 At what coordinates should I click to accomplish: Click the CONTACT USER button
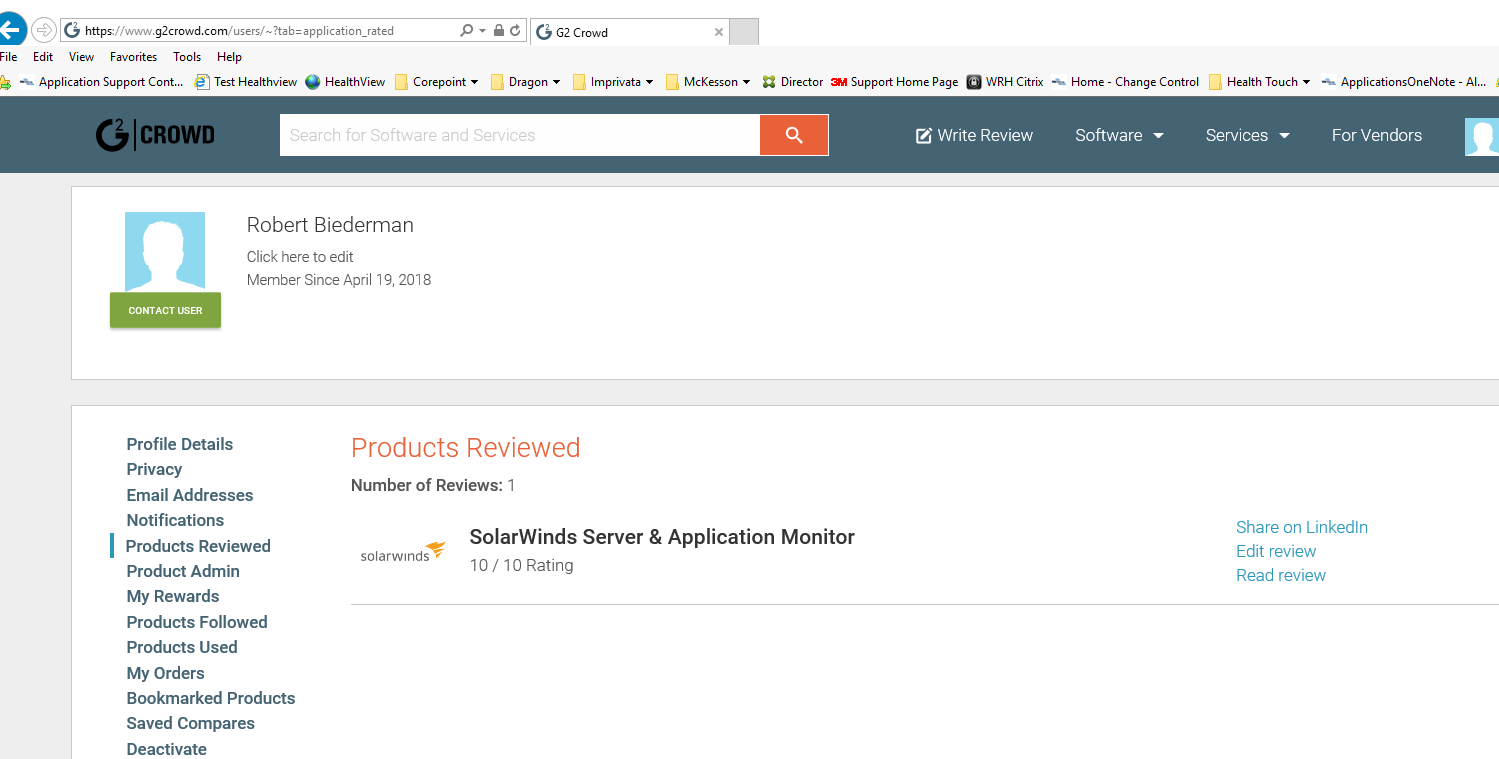[165, 310]
